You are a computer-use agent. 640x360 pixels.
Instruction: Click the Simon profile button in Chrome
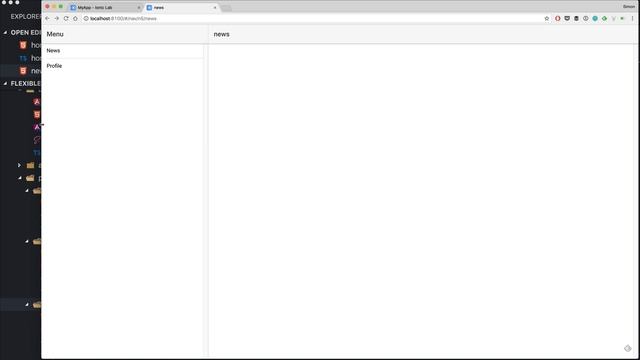click(x=629, y=7)
